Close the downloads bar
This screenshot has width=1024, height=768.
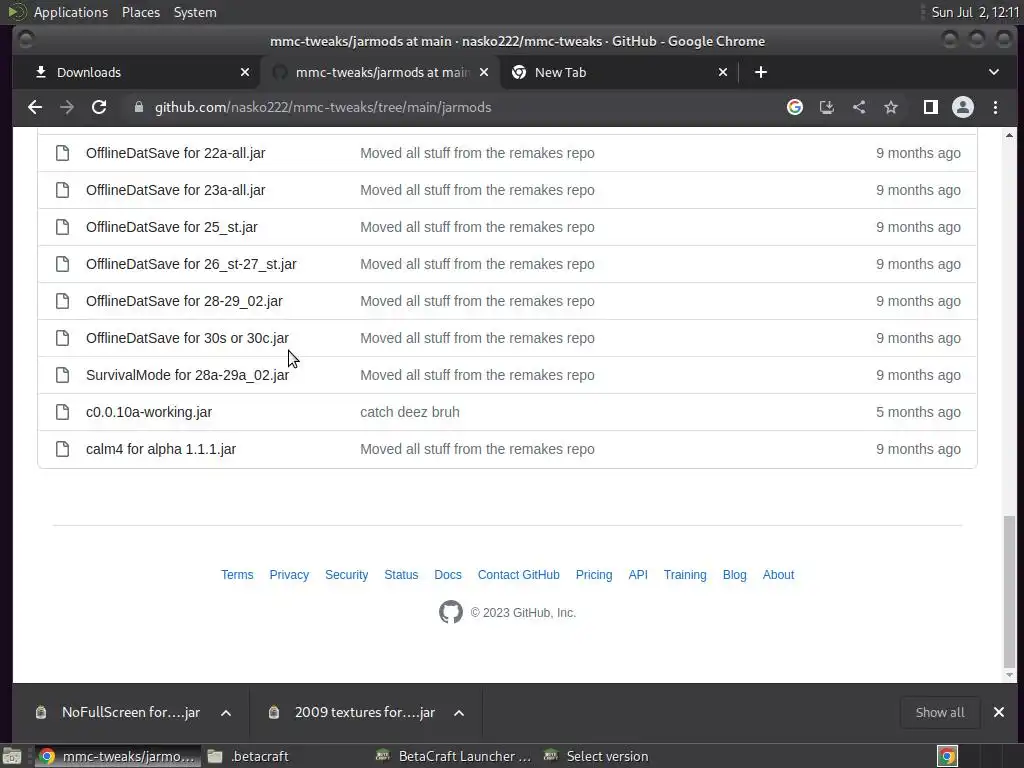[x=999, y=712]
